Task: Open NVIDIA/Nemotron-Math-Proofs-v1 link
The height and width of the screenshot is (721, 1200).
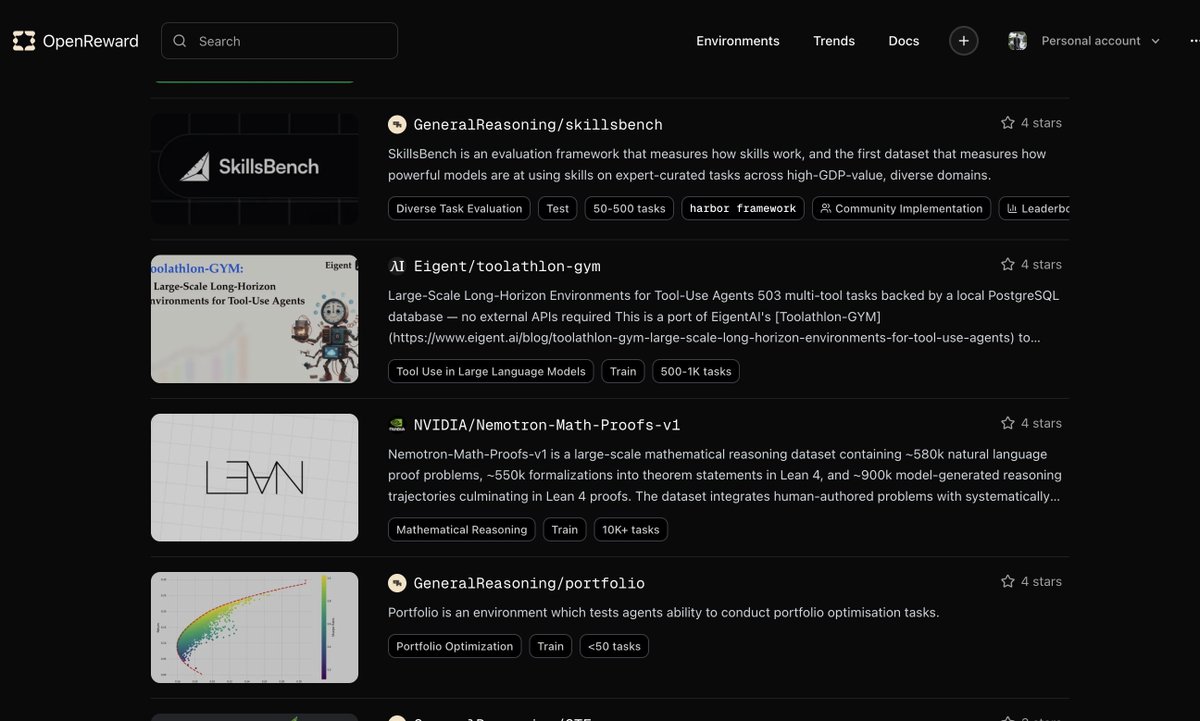Action: 547,425
